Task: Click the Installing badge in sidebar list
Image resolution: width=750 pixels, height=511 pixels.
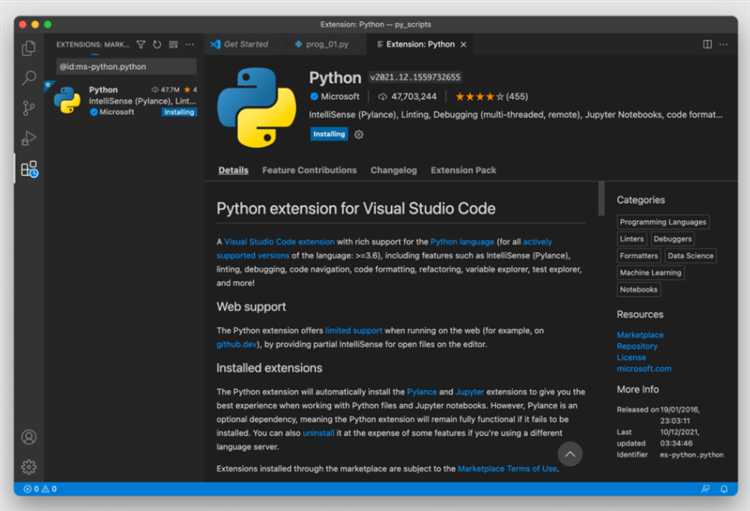Action: 179,112
